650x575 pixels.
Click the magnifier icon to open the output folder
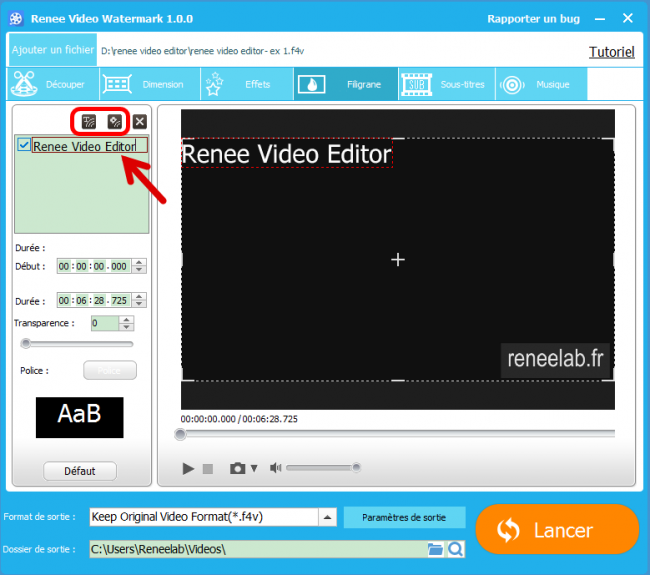pos(456,549)
